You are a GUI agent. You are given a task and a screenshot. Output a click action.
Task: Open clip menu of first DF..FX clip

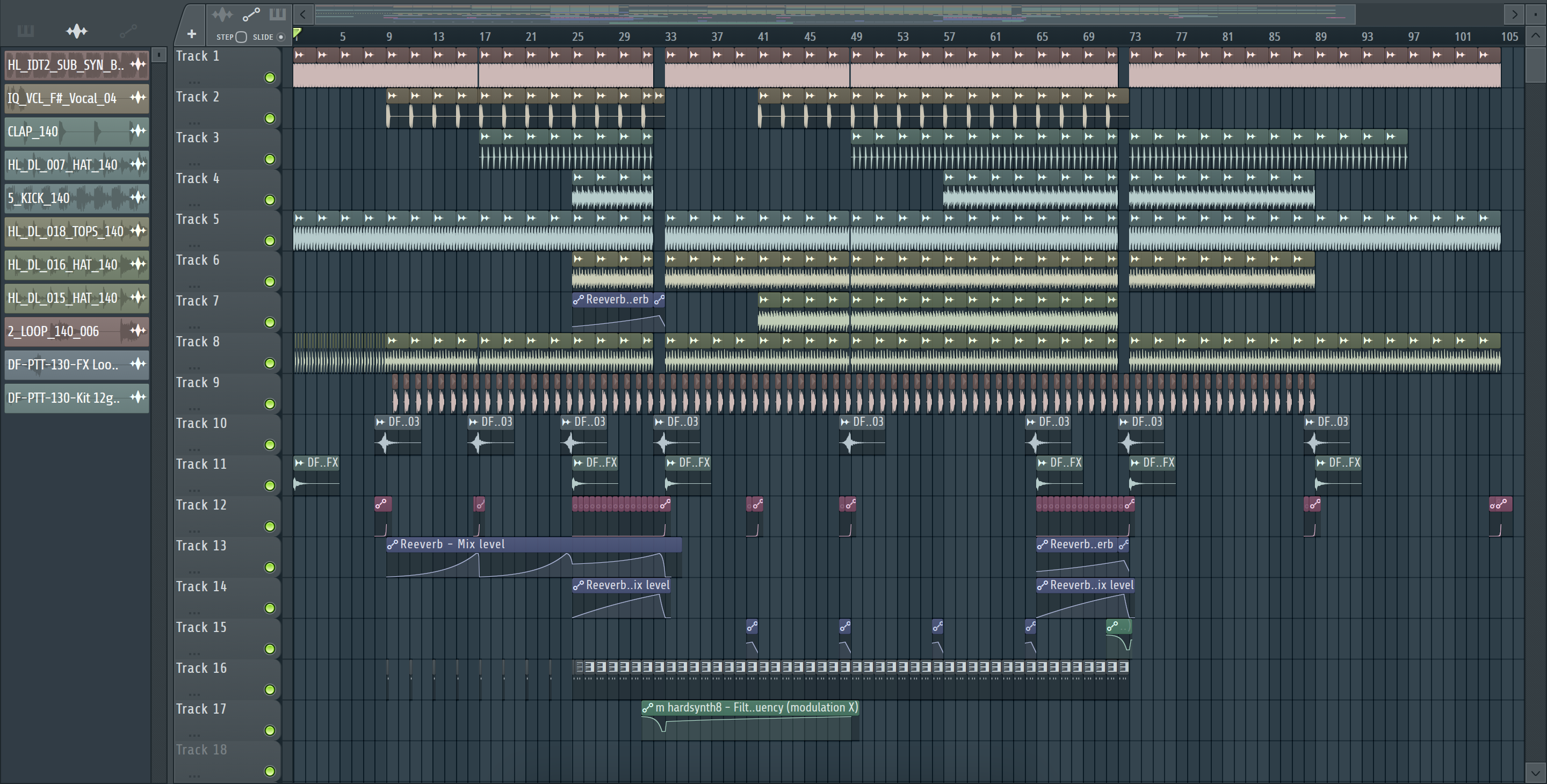click(x=299, y=463)
